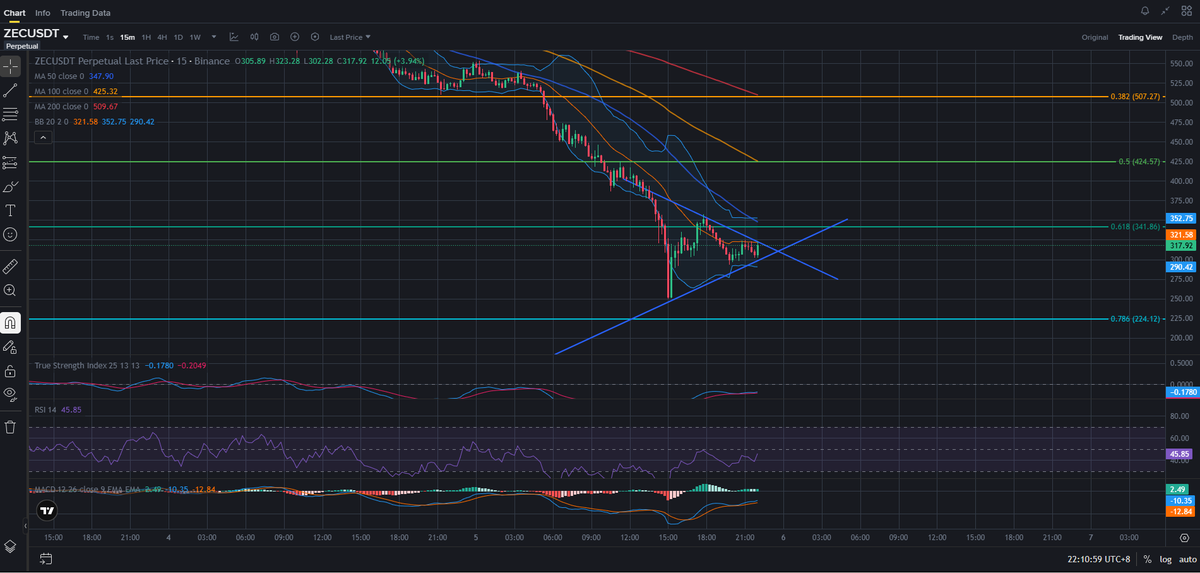
Task: Switch to the Chart tab
Action: click(15, 12)
